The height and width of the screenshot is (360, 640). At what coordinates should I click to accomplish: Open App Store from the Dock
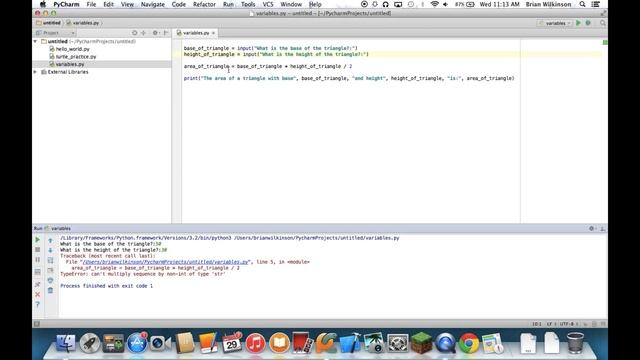coord(137,343)
